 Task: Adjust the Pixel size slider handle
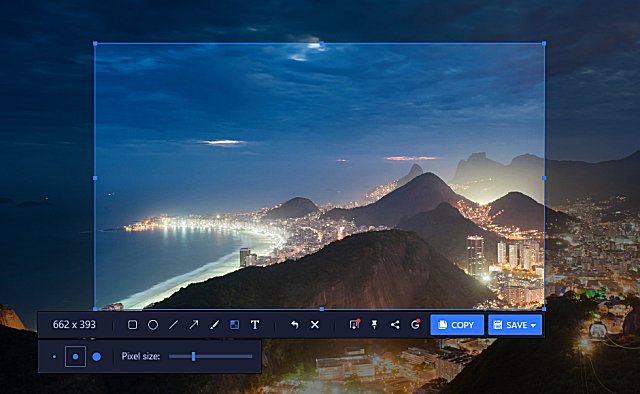(x=193, y=356)
